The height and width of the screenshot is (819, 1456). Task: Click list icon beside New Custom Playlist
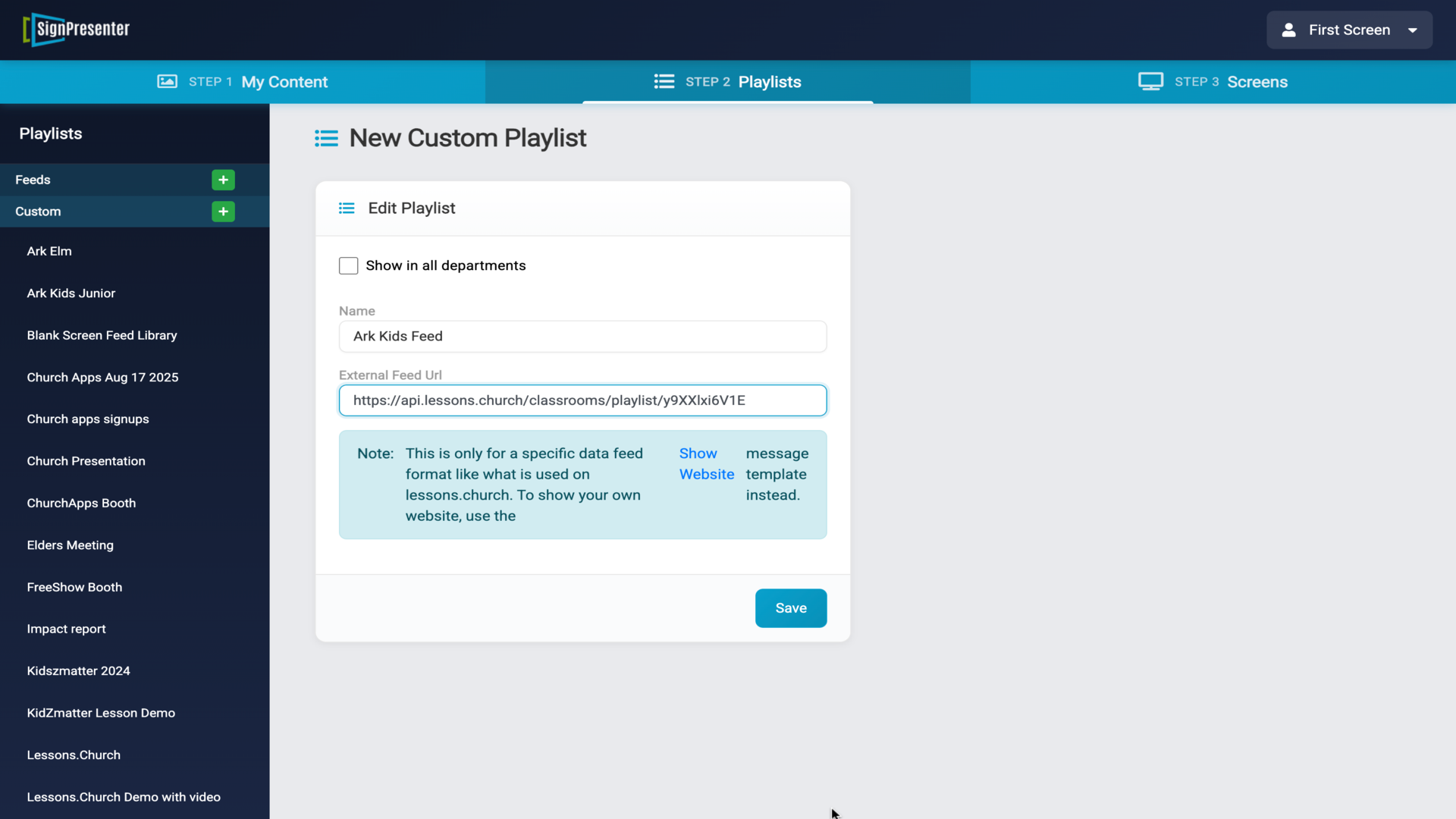pyautogui.click(x=326, y=138)
